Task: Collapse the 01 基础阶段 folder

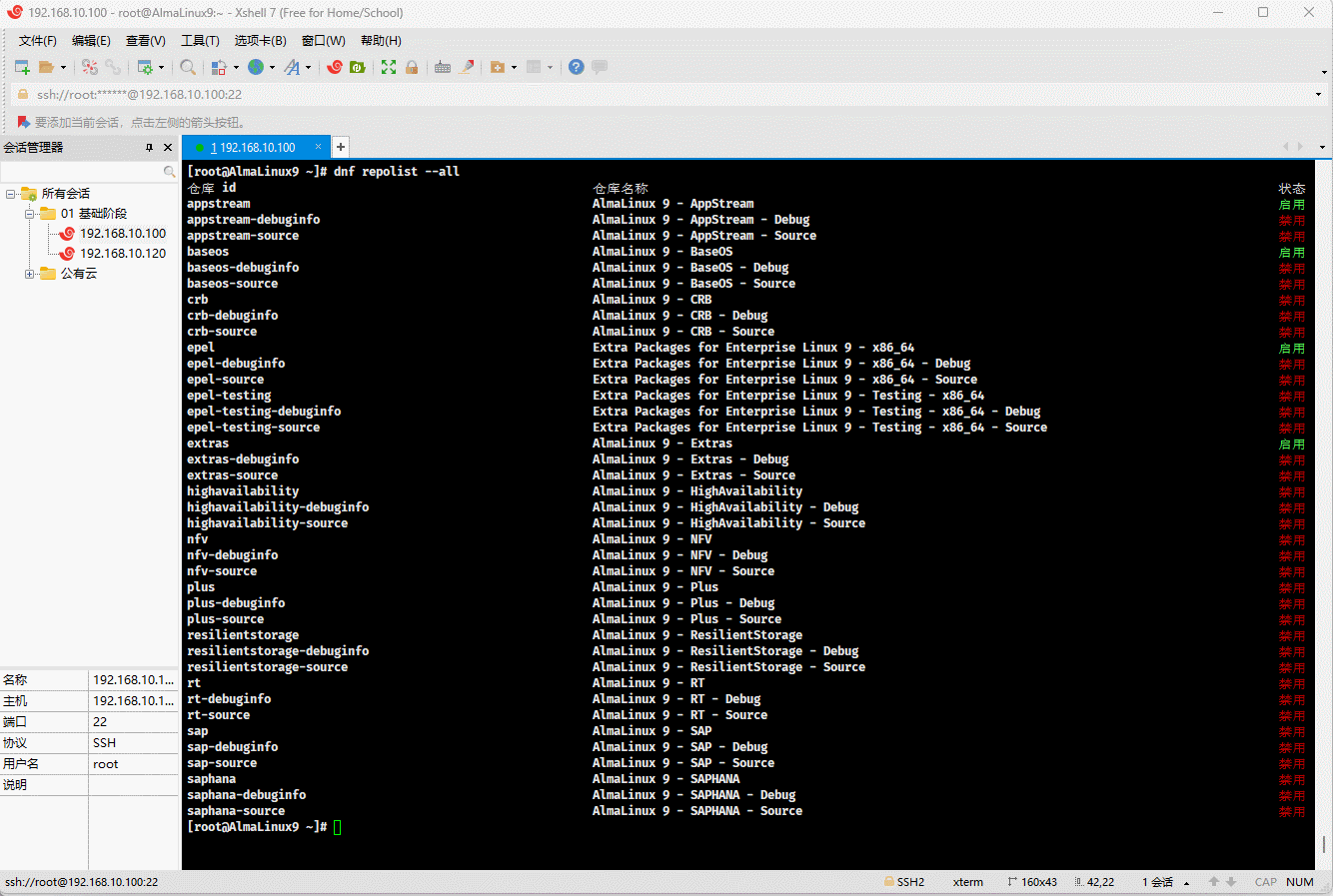Action: click(30, 214)
